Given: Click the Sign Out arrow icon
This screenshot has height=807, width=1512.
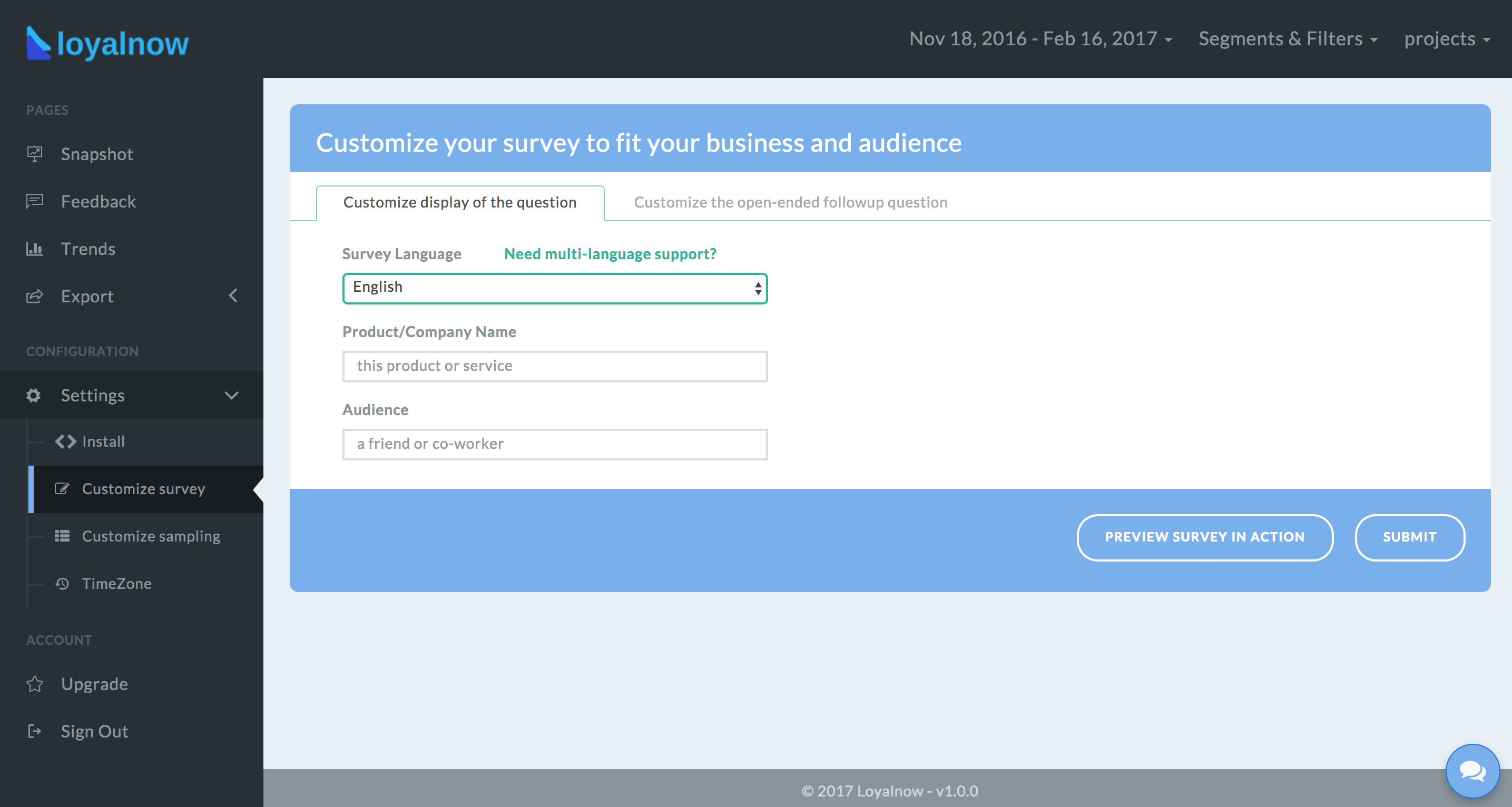Looking at the screenshot, I should coord(35,731).
